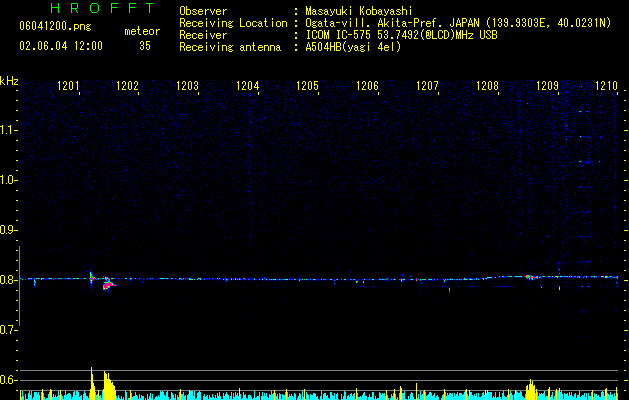Click the 1209 time axis label
629x400 pixels.
point(547,86)
